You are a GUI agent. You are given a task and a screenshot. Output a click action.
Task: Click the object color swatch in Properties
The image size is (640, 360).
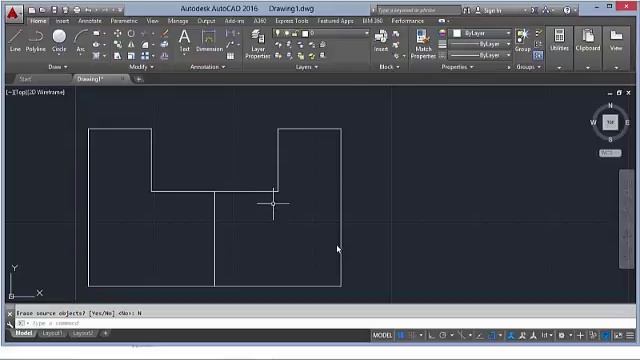click(457, 33)
